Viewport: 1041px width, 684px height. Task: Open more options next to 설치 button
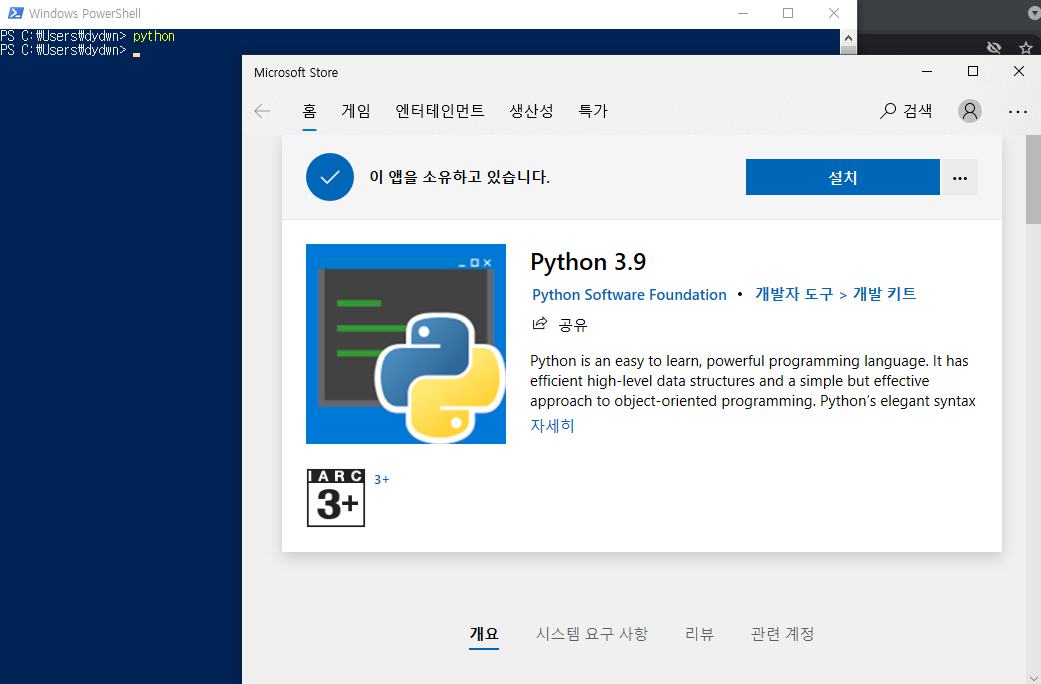pyautogui.click(x=959, y=177)
